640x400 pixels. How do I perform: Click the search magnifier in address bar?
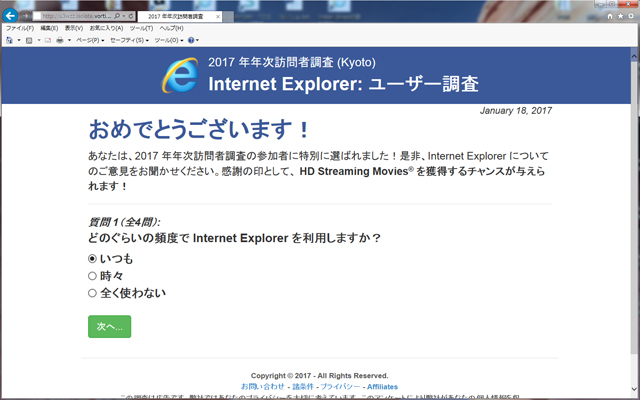117,16
